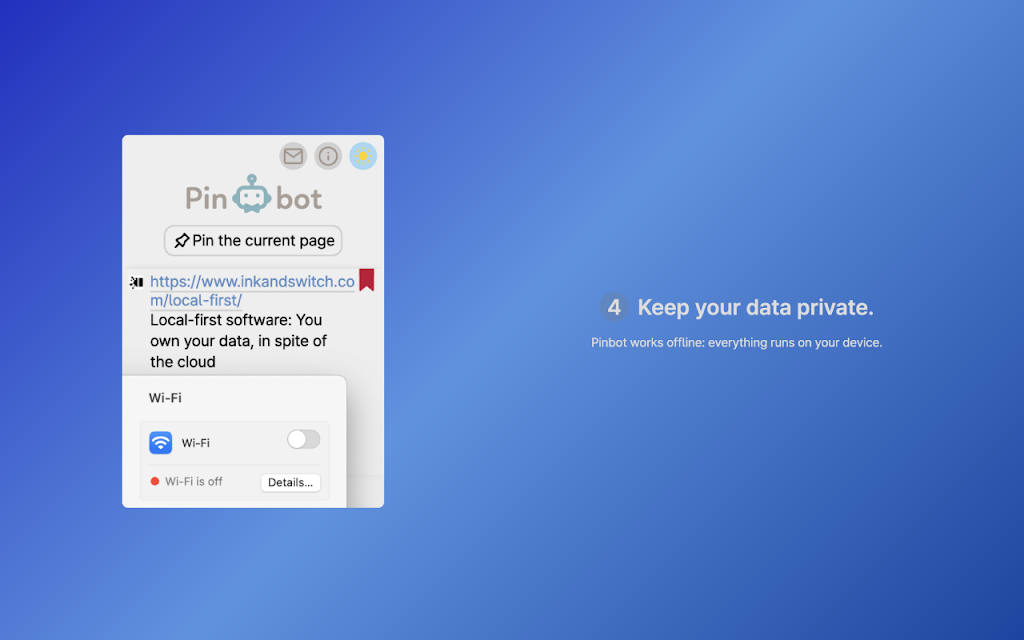The width and height of the screenshot is (1024, 640).
Task: Click the 'Local-first software' page title text
Action: pyautogui.click(x=238, y=341)
